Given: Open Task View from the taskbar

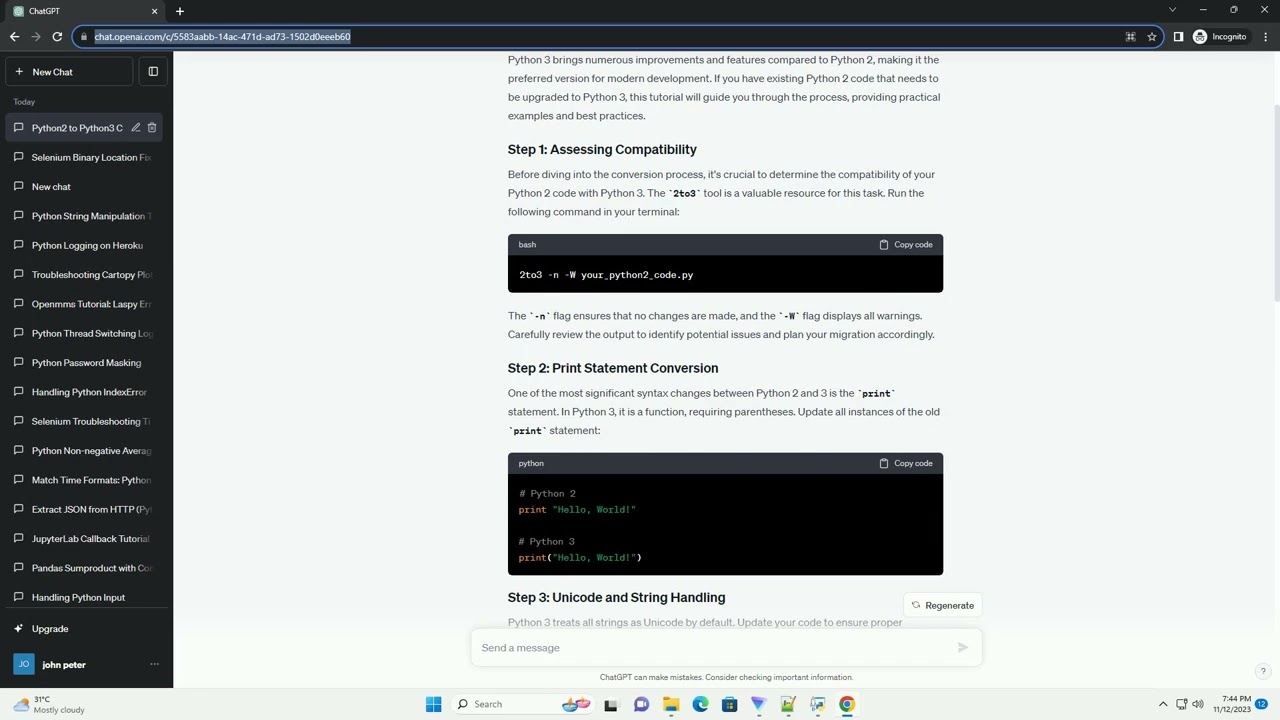Looking at the screenshot, I should pyautogui.click(x=611, y=704).
